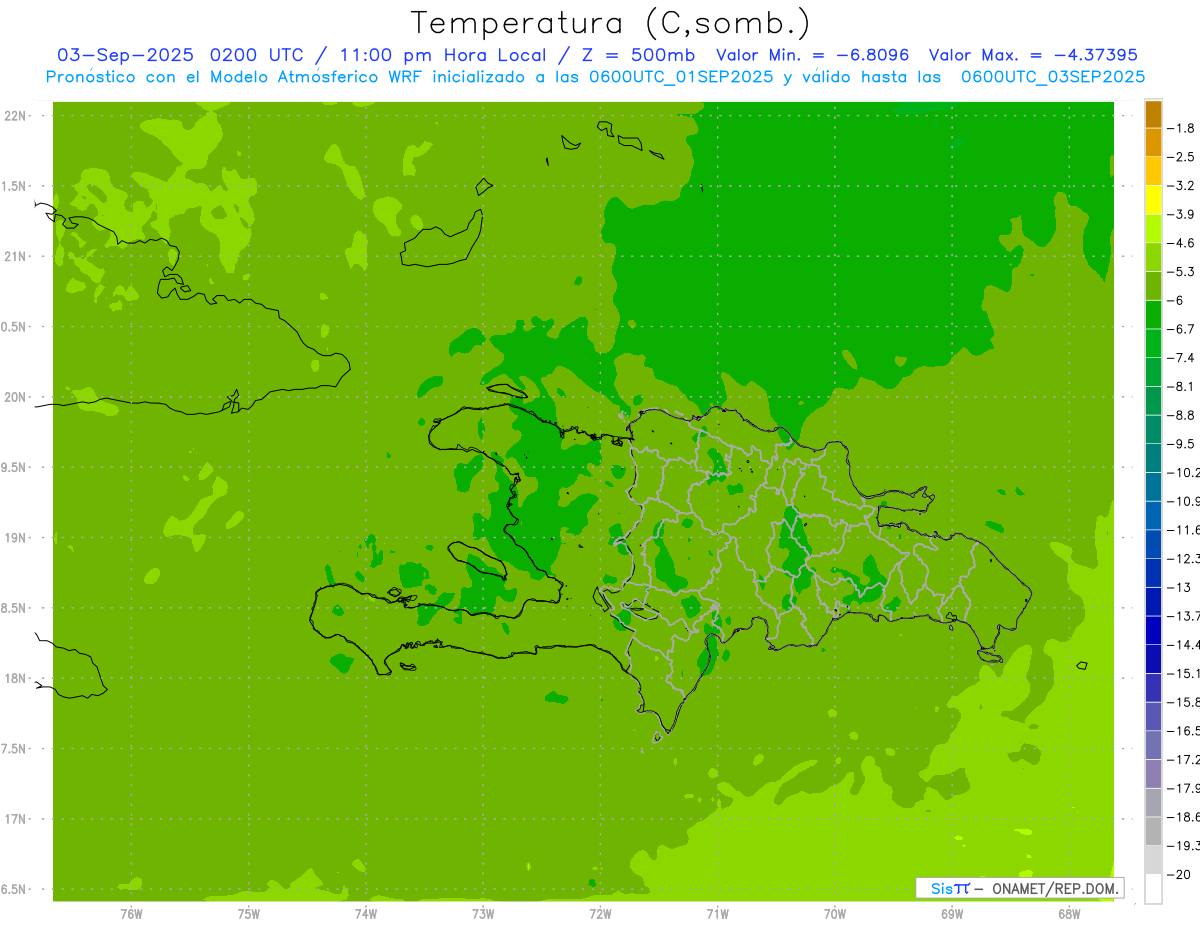Pick the yellow swatch between -3.2 and -3.9
The image size is (1200, 927).
1153,200
